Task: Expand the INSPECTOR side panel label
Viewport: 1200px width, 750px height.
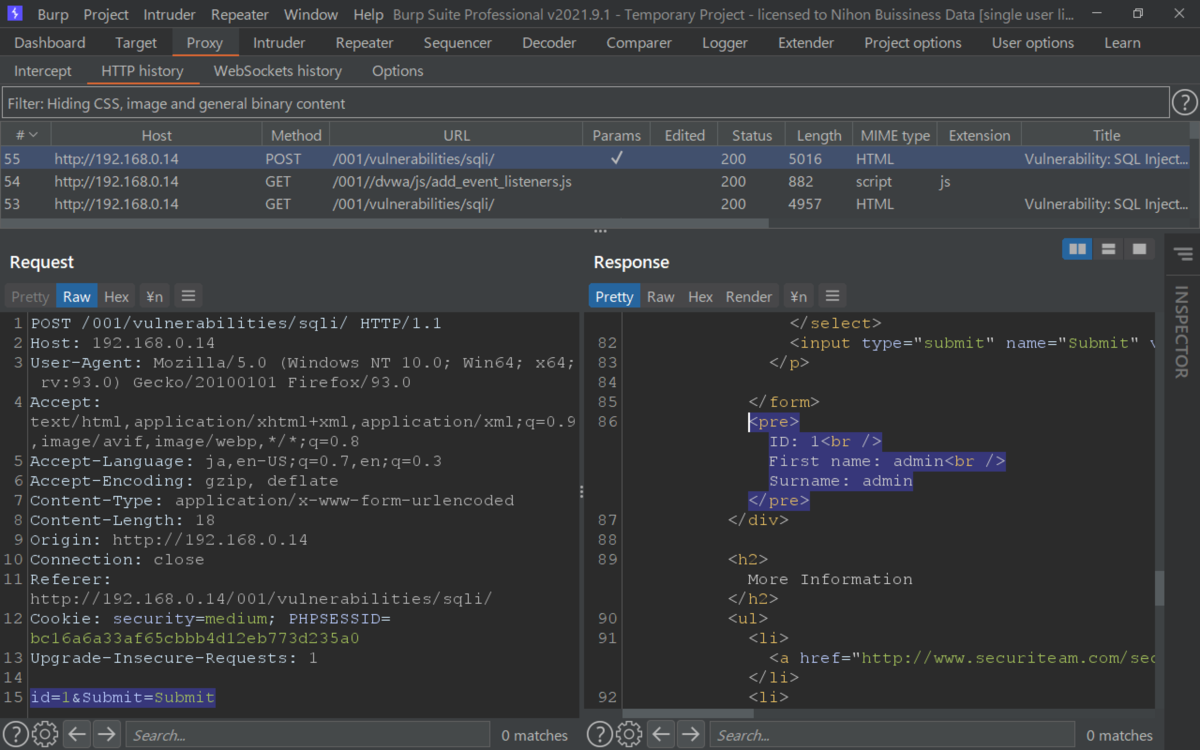Action: [1182, 332]
